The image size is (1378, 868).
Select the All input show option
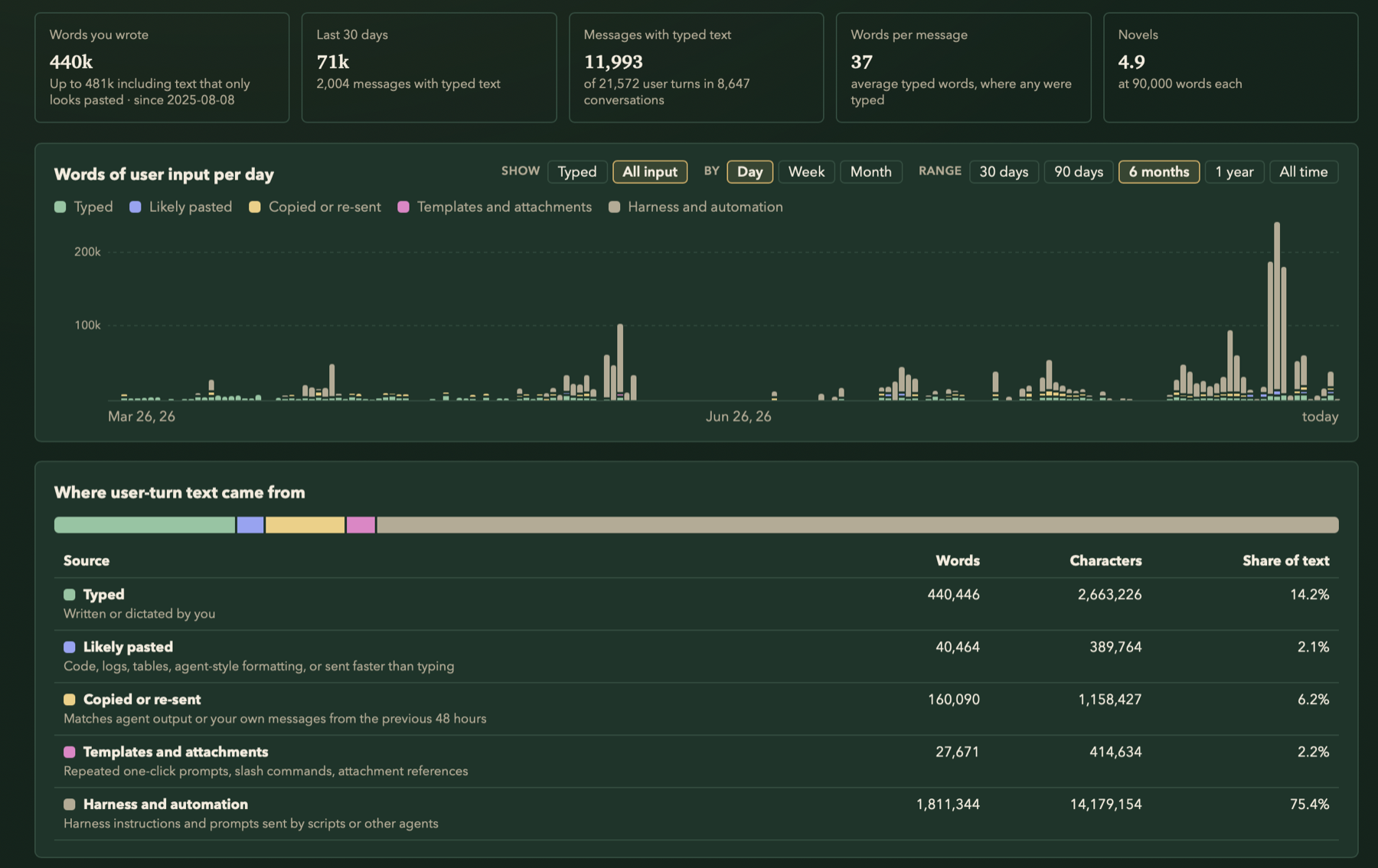(x=650, y=171)
